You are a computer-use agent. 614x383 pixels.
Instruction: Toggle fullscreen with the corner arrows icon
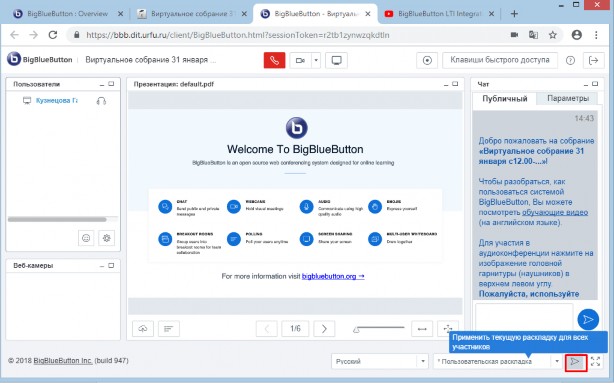point(596,361)
